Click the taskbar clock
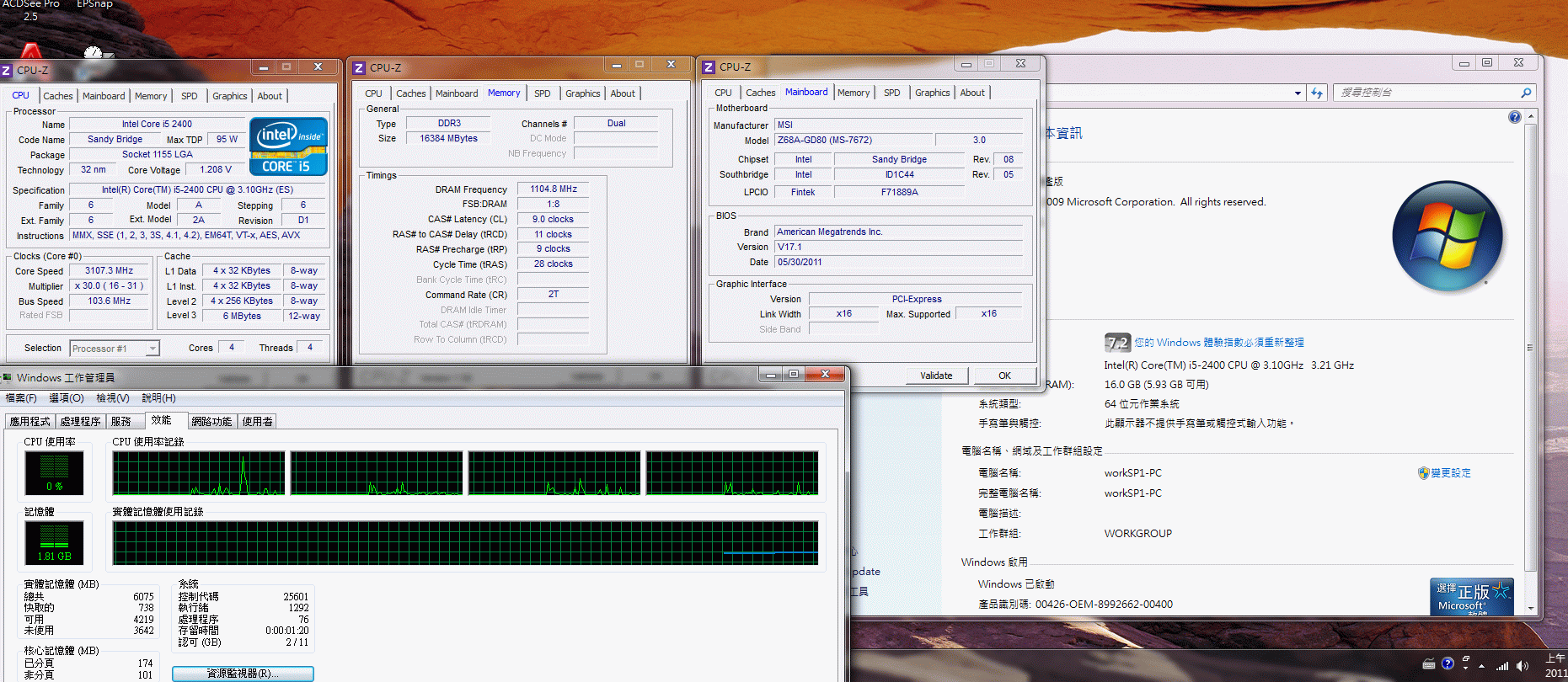This screenshot has height=682, width=1568. point(1556,666)
